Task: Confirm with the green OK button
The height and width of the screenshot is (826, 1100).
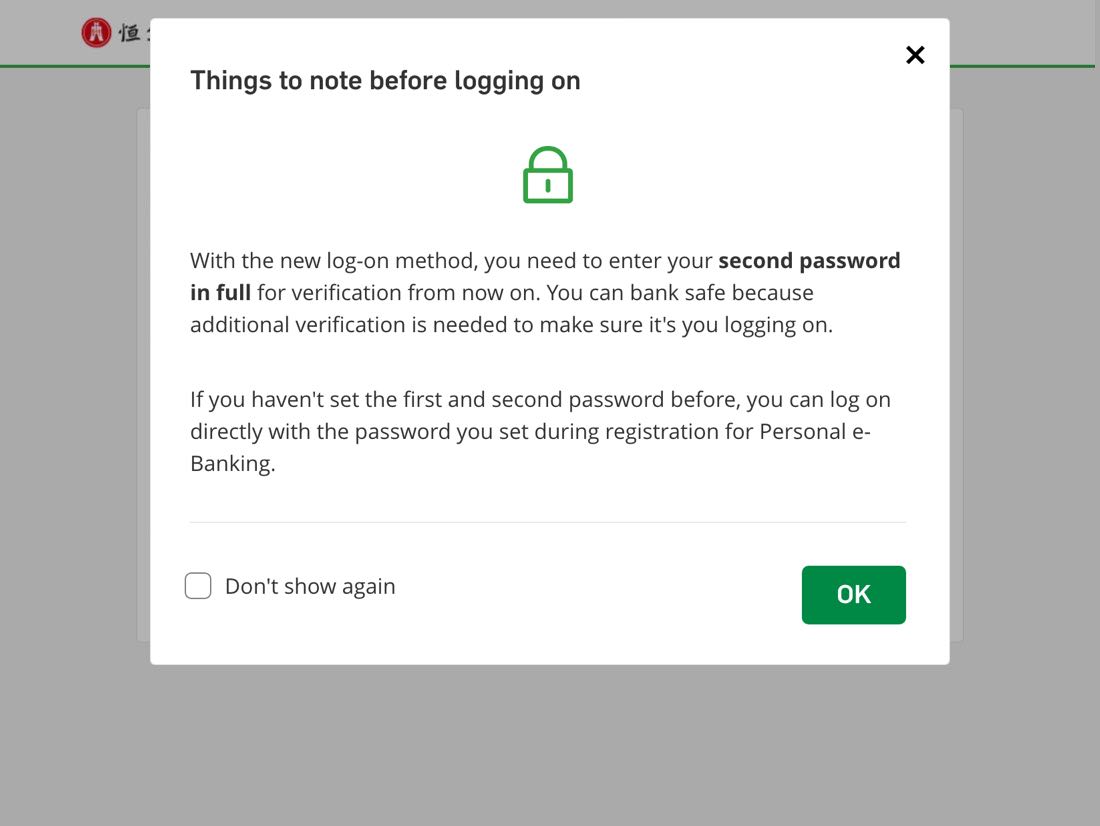Action: tap(853, 594)
